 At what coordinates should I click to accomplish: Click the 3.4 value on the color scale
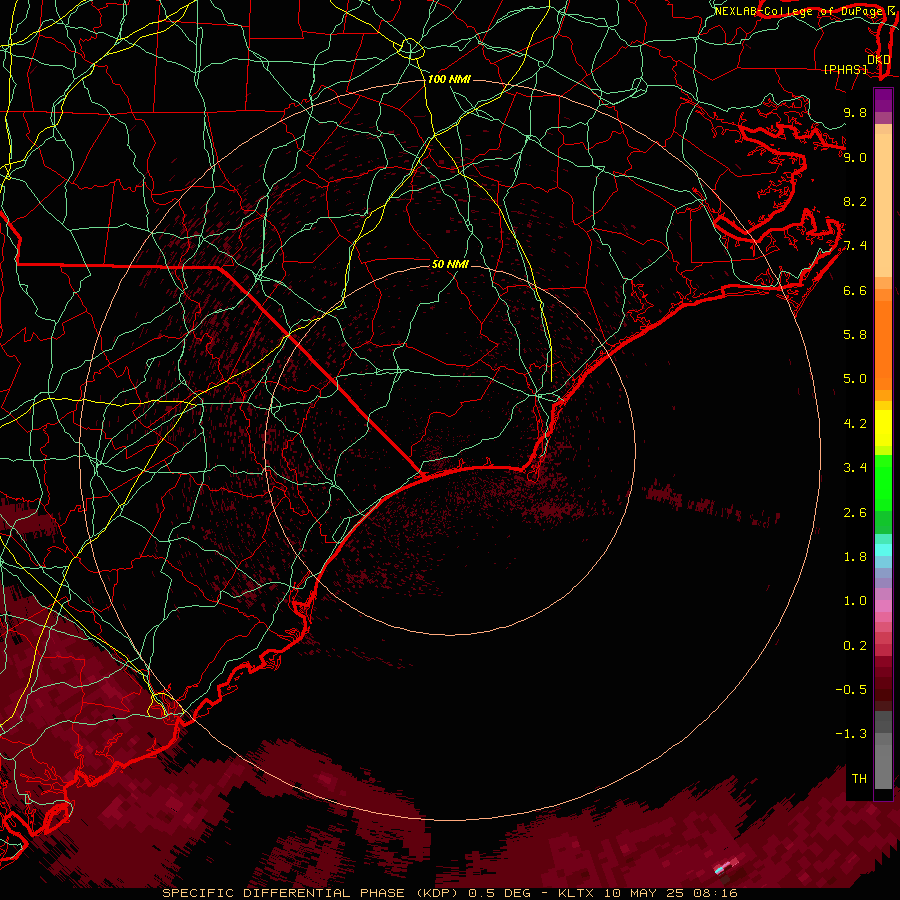(x=855, y=468)
